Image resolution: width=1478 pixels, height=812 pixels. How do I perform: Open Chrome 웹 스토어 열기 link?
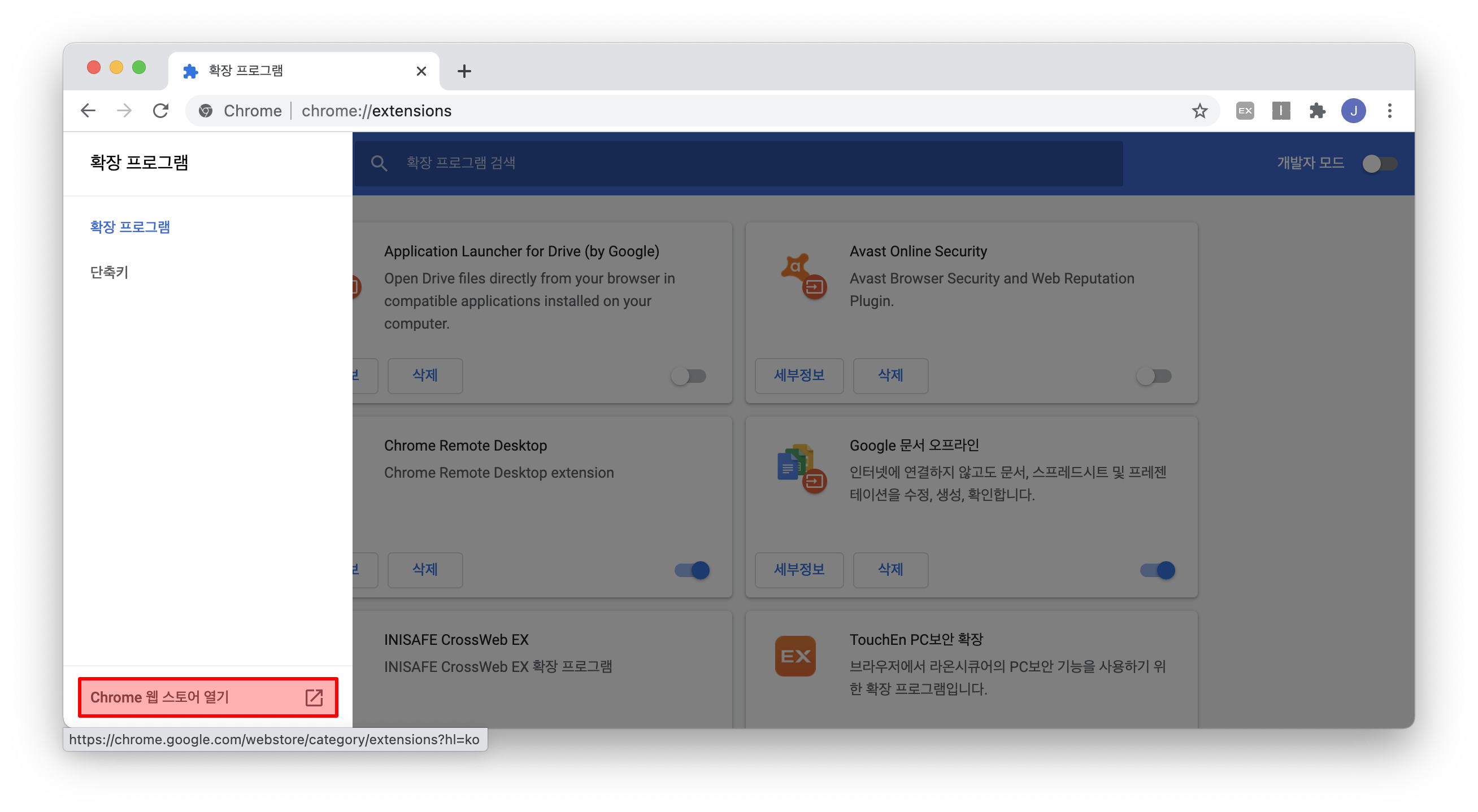[x=208, y=697]
